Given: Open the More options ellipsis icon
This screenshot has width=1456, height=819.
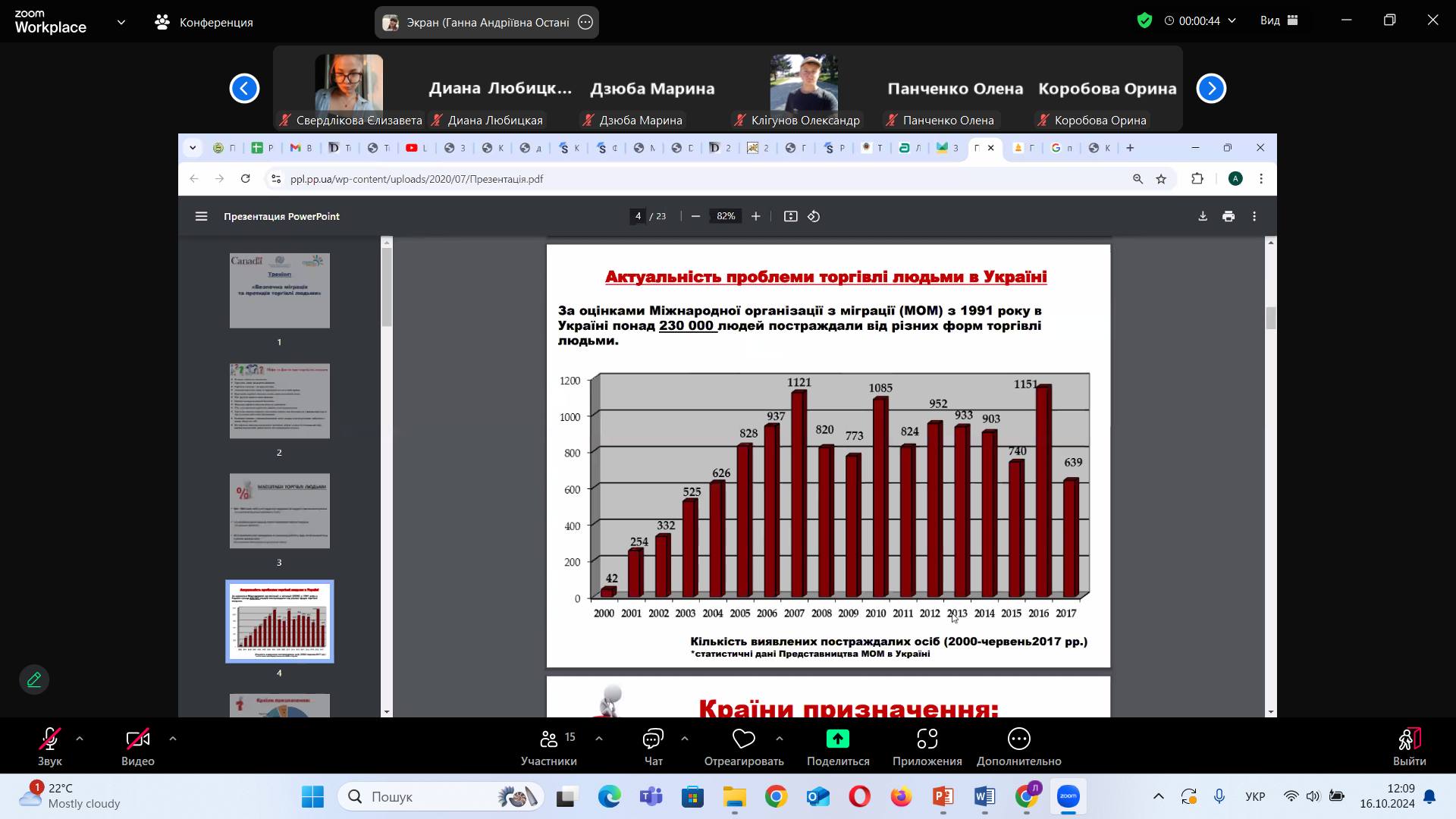Looking at the screenshot, I should click(x=1018, y=739).
